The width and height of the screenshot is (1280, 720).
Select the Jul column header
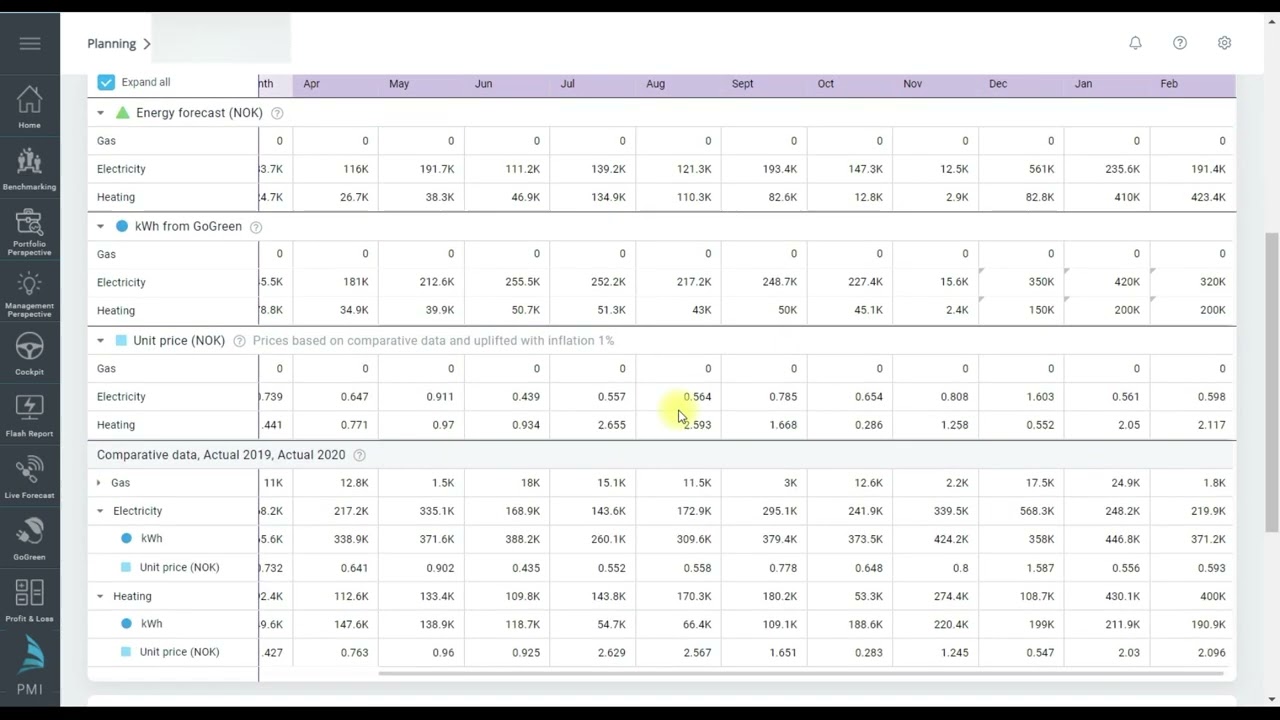pyautogui.click(x=567, y=84)
